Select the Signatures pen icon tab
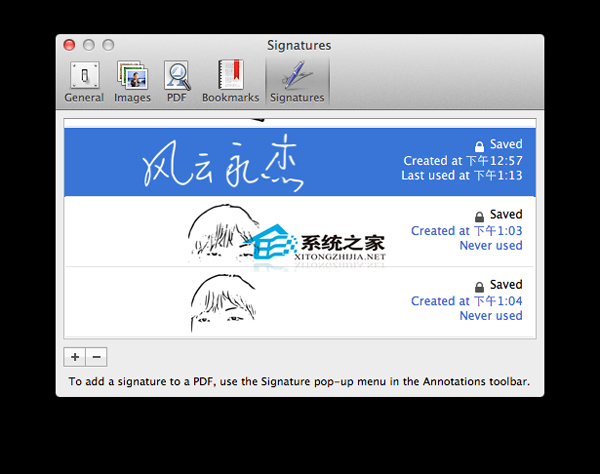 coord(297,82)
